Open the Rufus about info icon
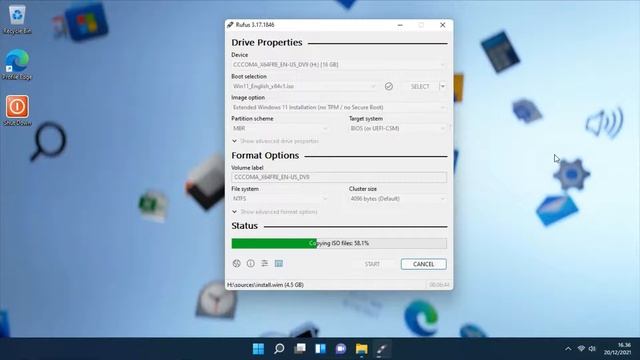Viewport: 640px width, 360px height. coord(251,264)
